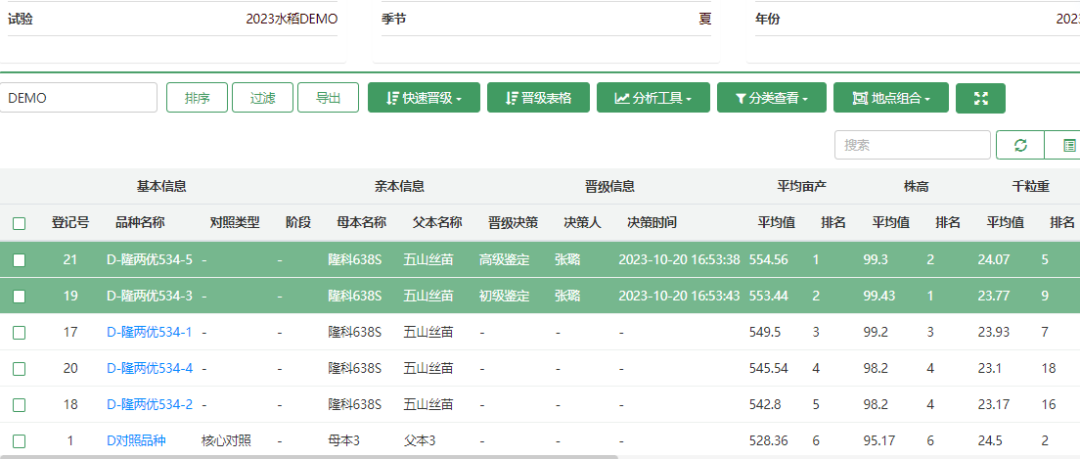
Task: Click the 品种名称 column header
Action: tap(140, 223)
